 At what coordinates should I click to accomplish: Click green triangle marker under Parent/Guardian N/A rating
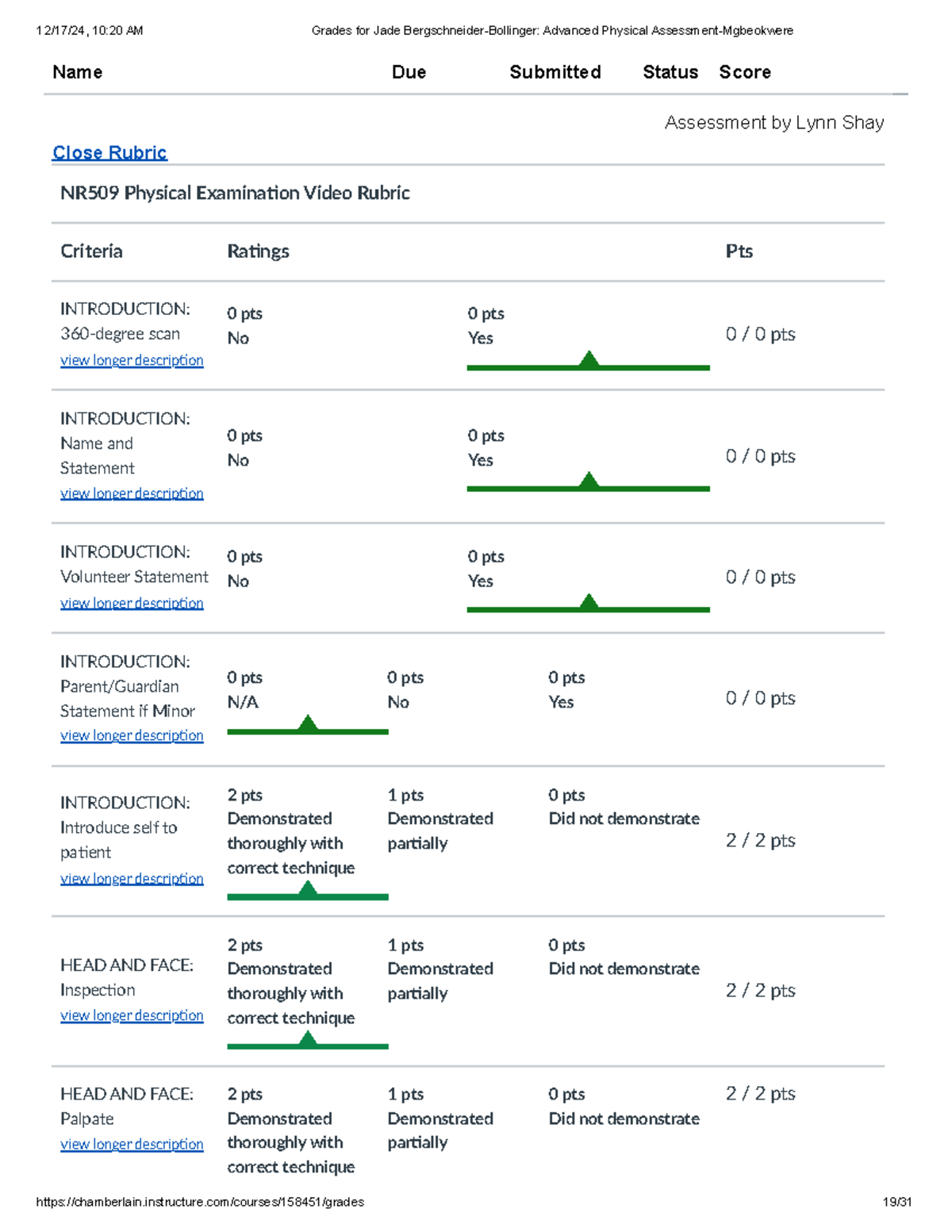pyautogui.click(x=308, y=723)
